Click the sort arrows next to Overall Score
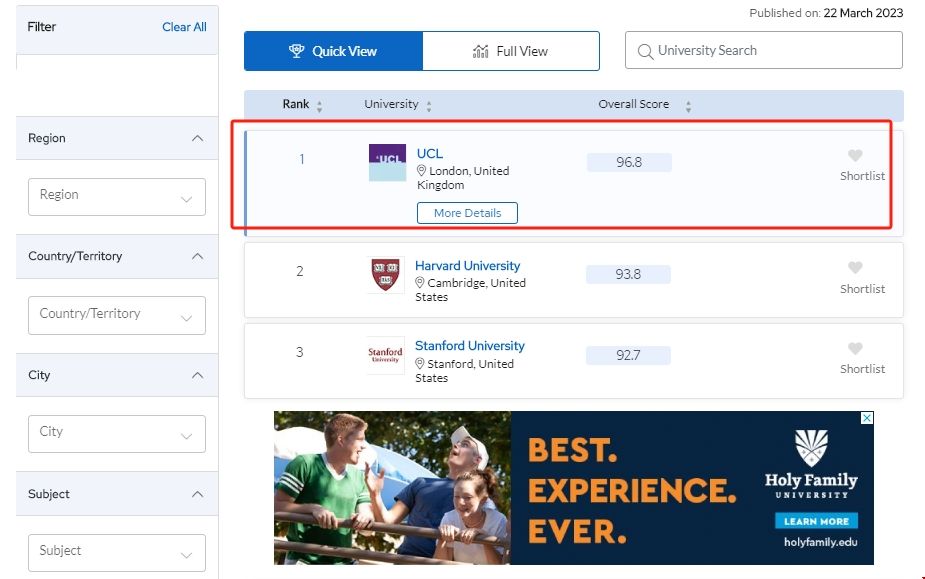This screenshot has width=925, height=579. point(687,104)
